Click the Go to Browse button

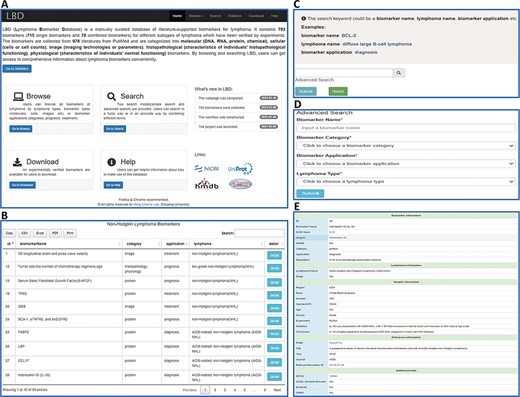21,129
